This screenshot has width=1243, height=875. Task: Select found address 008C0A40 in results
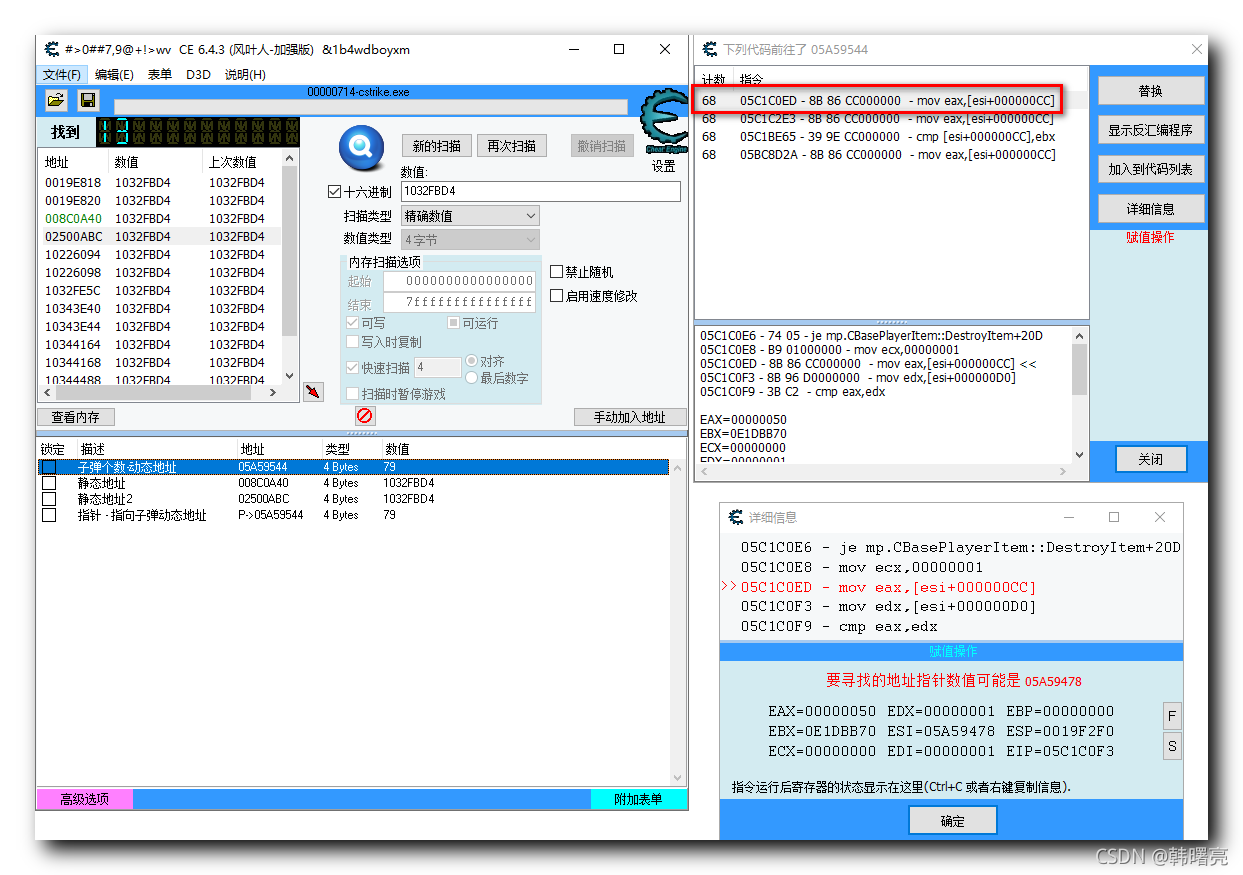160,218
